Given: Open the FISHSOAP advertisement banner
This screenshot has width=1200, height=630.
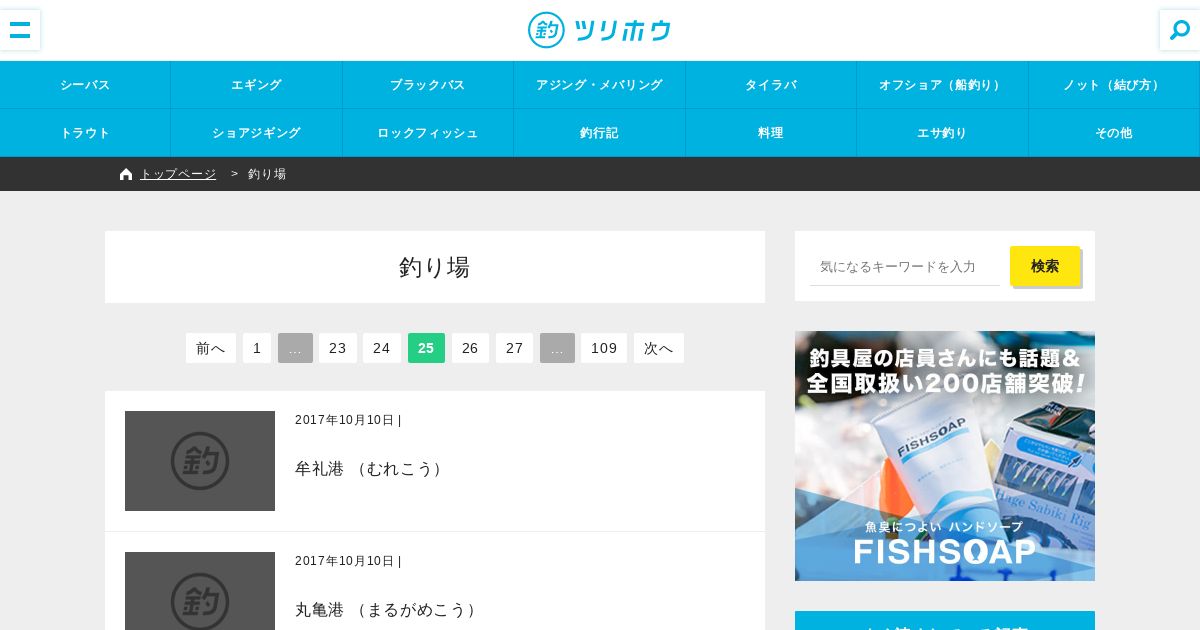Looking at the screenshot, I should (x=945, y=456).
